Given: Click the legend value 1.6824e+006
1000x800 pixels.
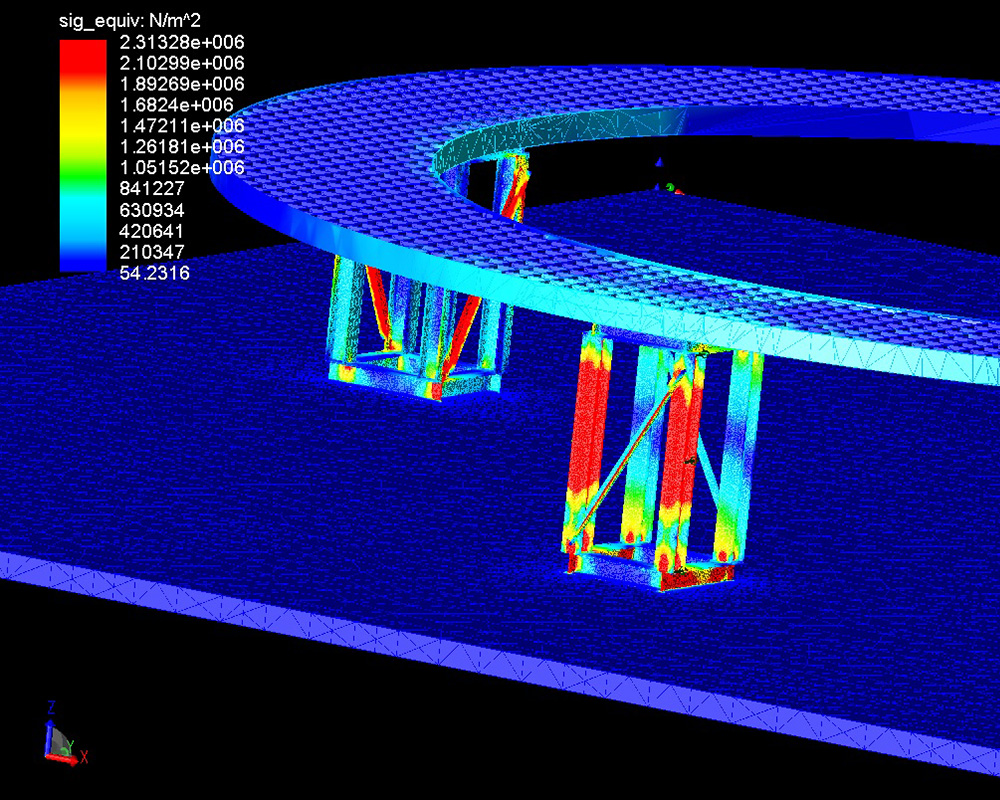Looking at the screenshot, I should click(x=190, y=105).
